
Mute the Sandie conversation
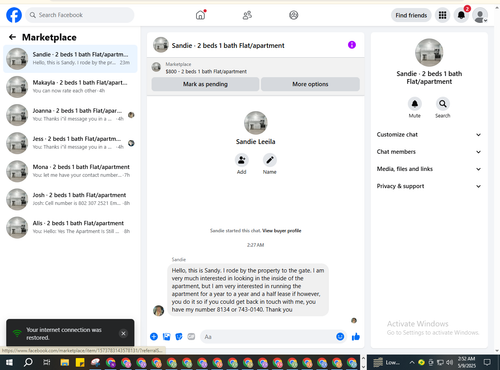point(415,104)
